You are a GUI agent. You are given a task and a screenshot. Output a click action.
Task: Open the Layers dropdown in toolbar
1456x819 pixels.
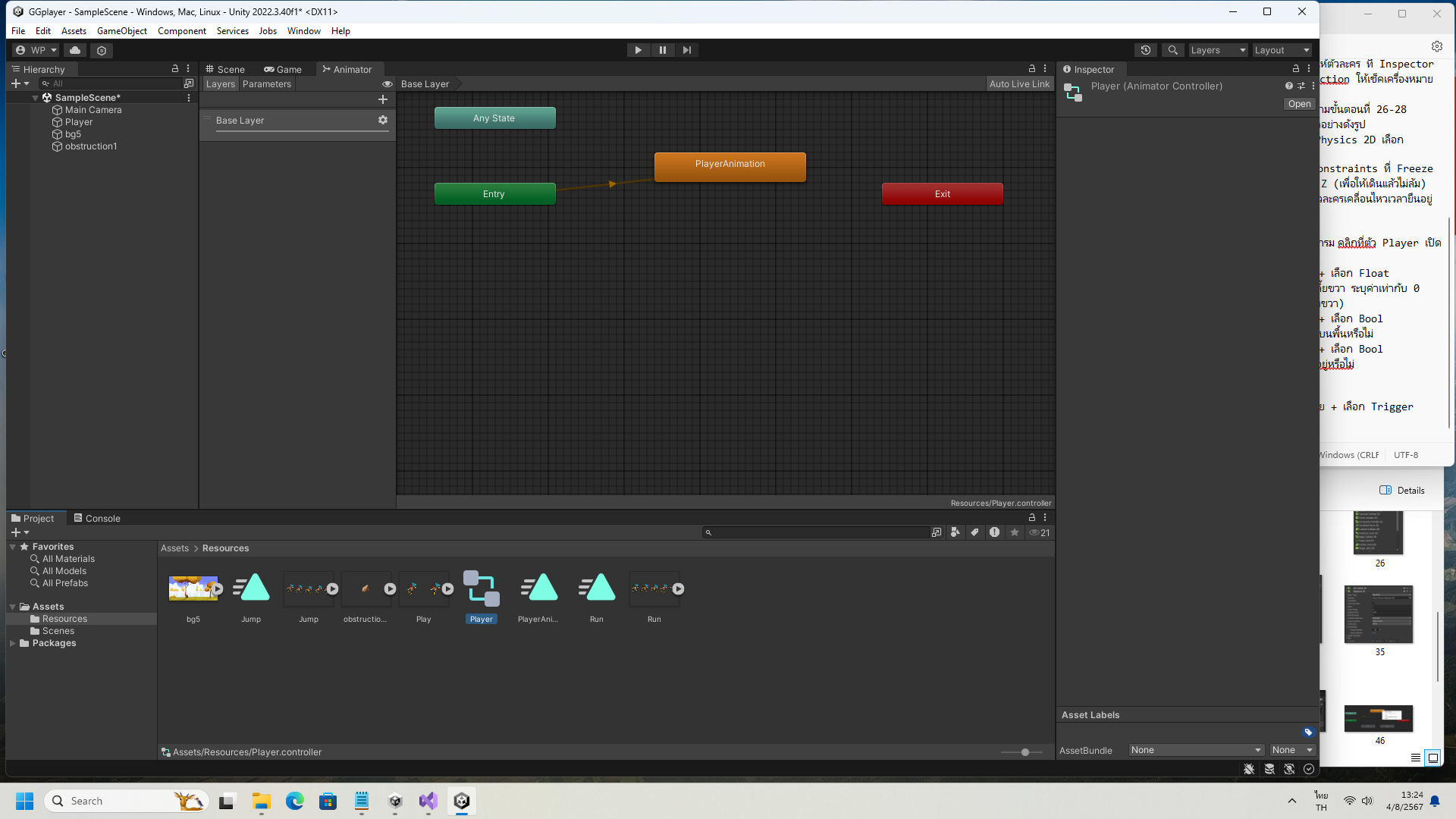click(1217, 50)
